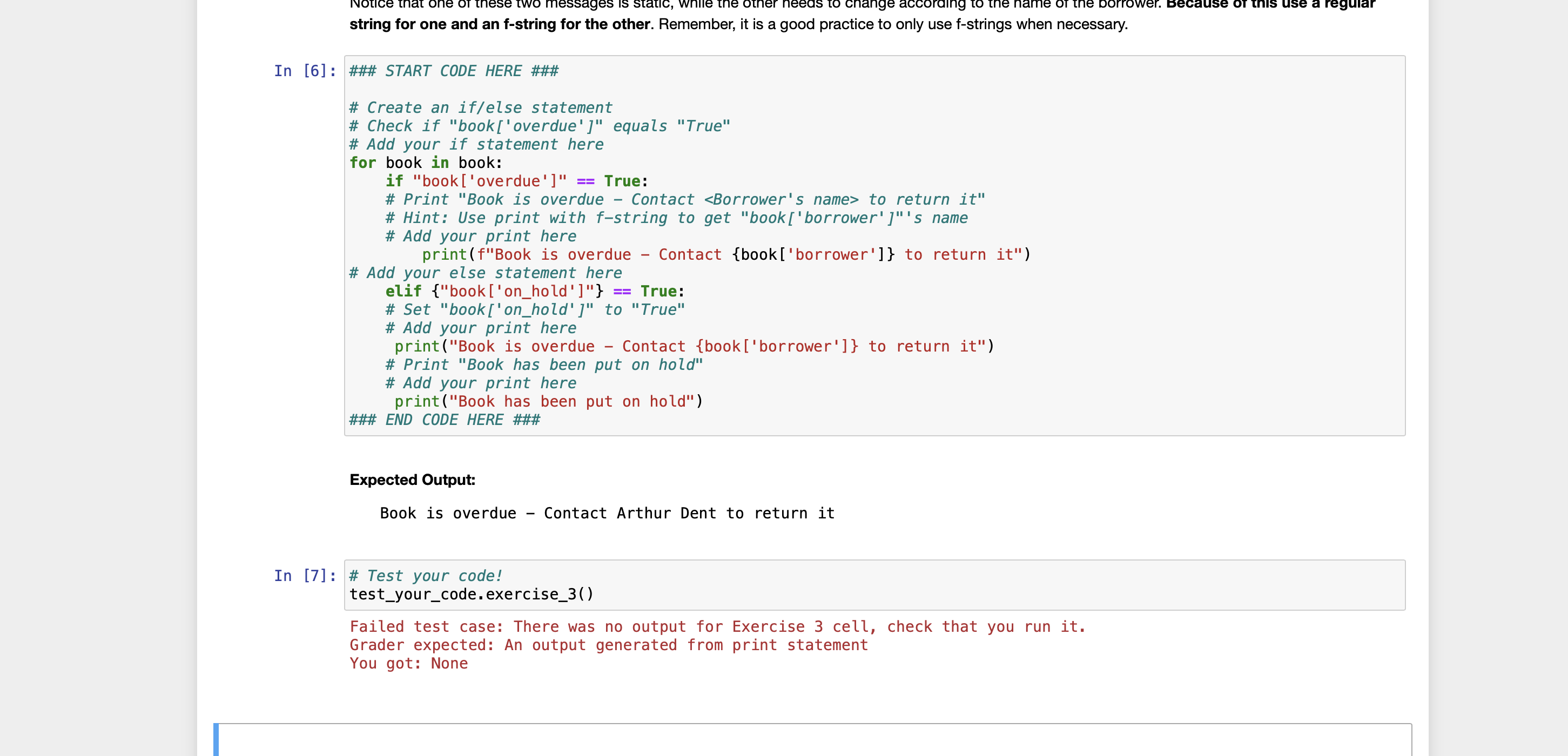Screen dimensions: 1568x756
Task: Click the In [6] cell prompt
Action: 304,71
